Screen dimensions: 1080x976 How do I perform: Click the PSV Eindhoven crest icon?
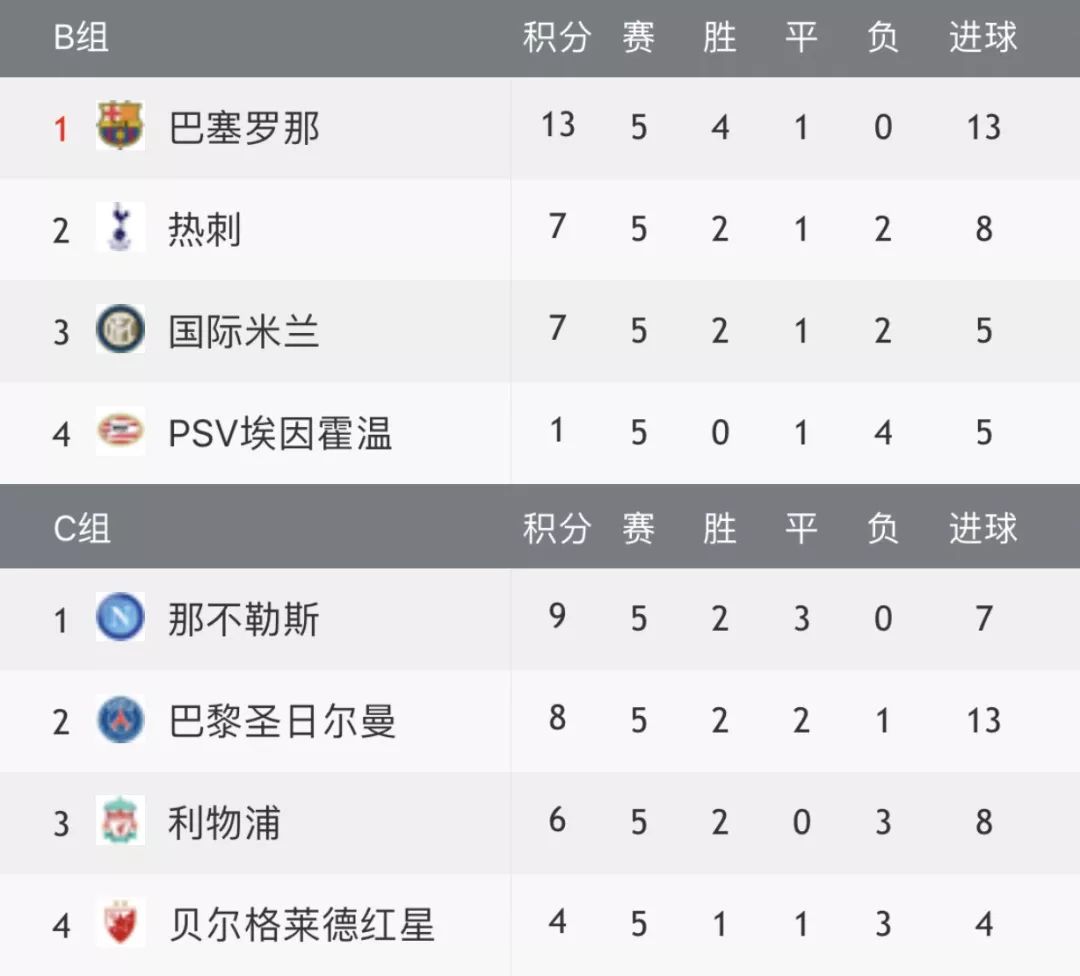point(120,432)
